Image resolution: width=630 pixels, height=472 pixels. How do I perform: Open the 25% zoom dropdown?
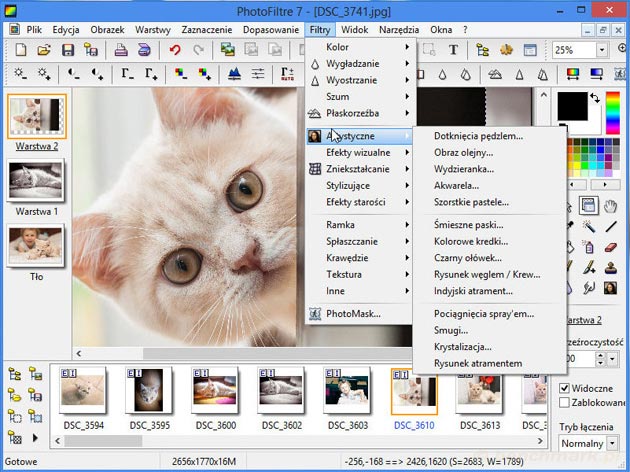tap(602, 49)
